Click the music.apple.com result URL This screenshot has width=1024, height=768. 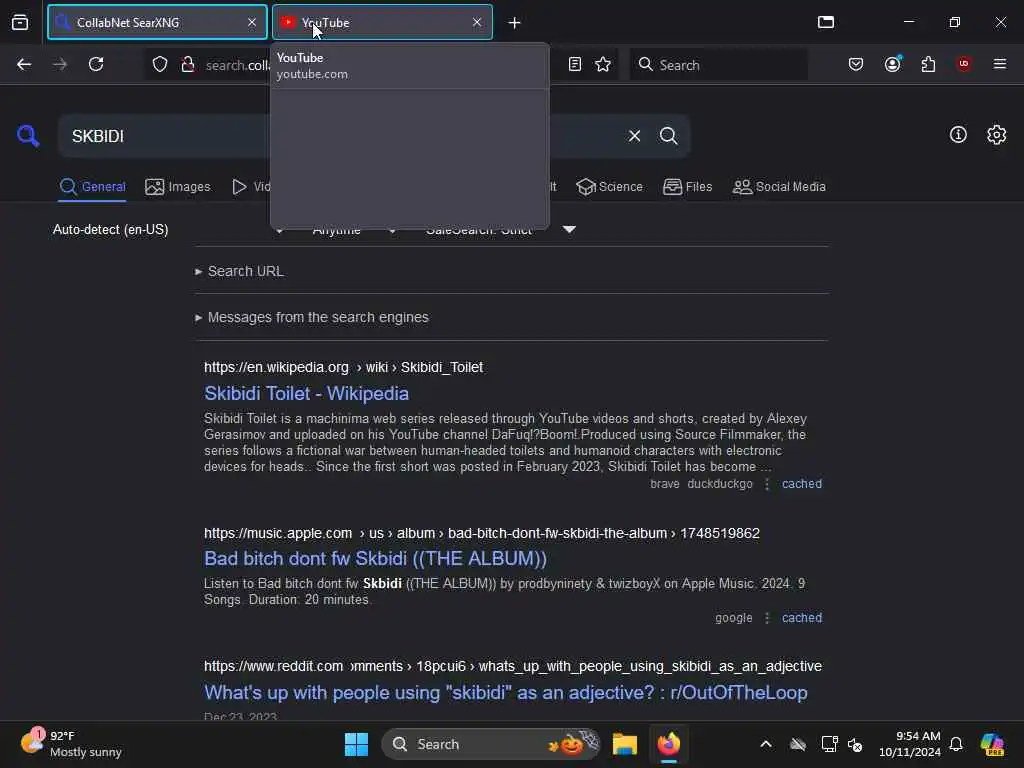pyautogui.click(x=482, y=533)
